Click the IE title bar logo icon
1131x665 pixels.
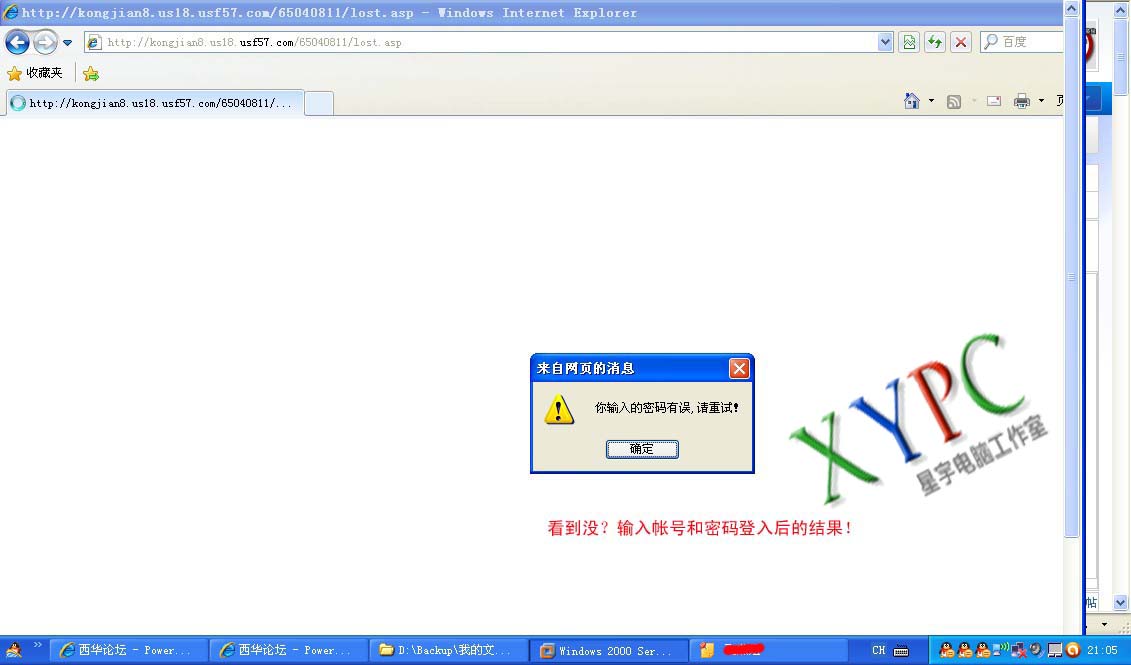pos(10,12)
